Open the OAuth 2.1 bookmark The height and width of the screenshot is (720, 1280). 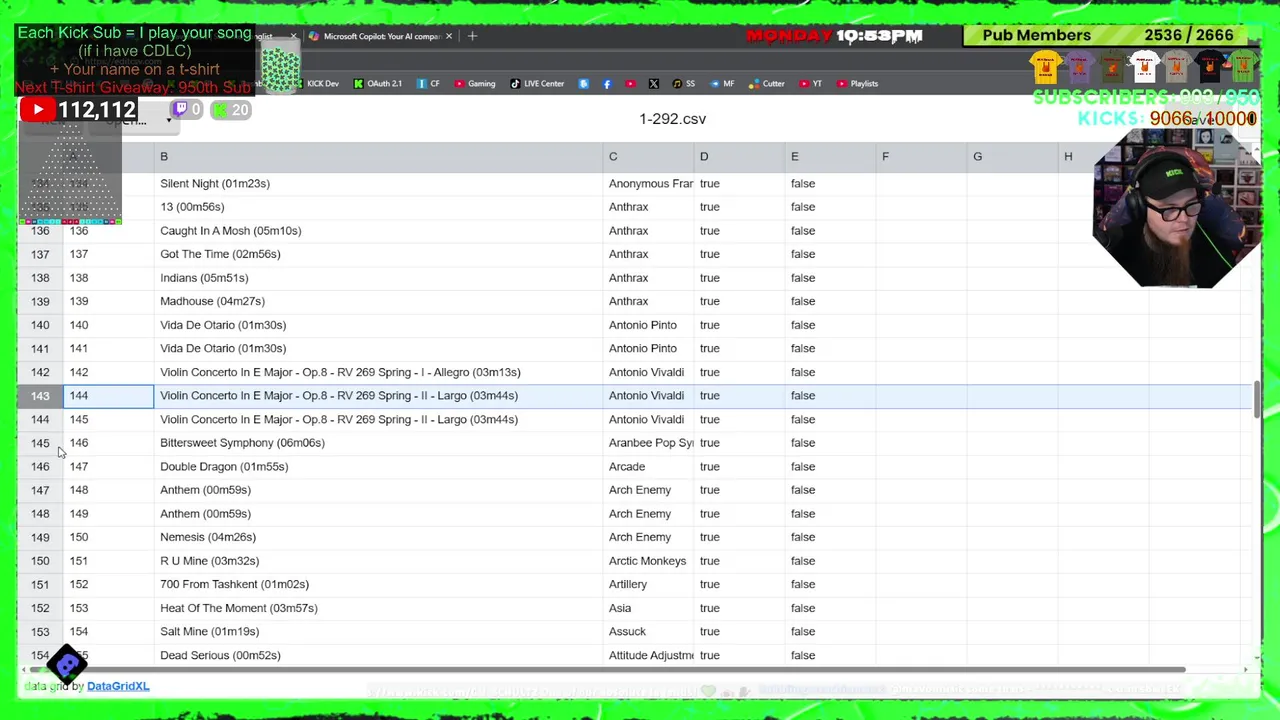pyautogui.click(x=377, y=84)
